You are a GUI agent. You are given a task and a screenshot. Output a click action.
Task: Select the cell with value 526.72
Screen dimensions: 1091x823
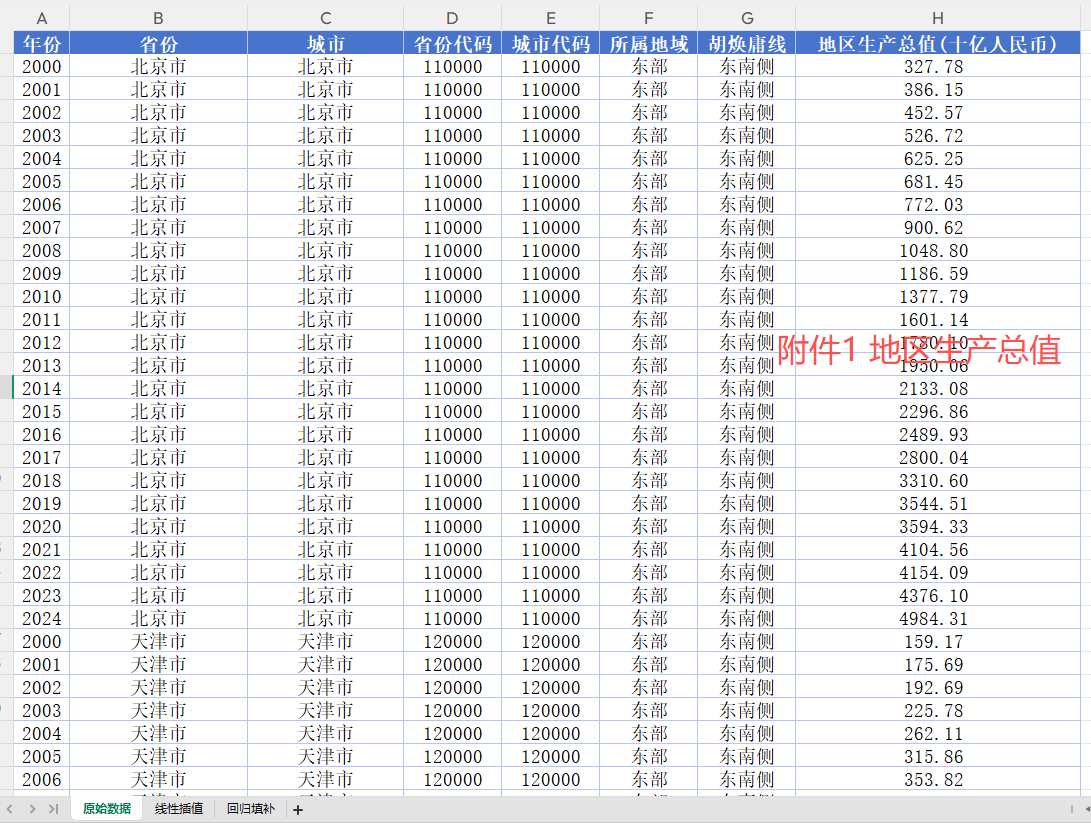click(x=938, y=135)
